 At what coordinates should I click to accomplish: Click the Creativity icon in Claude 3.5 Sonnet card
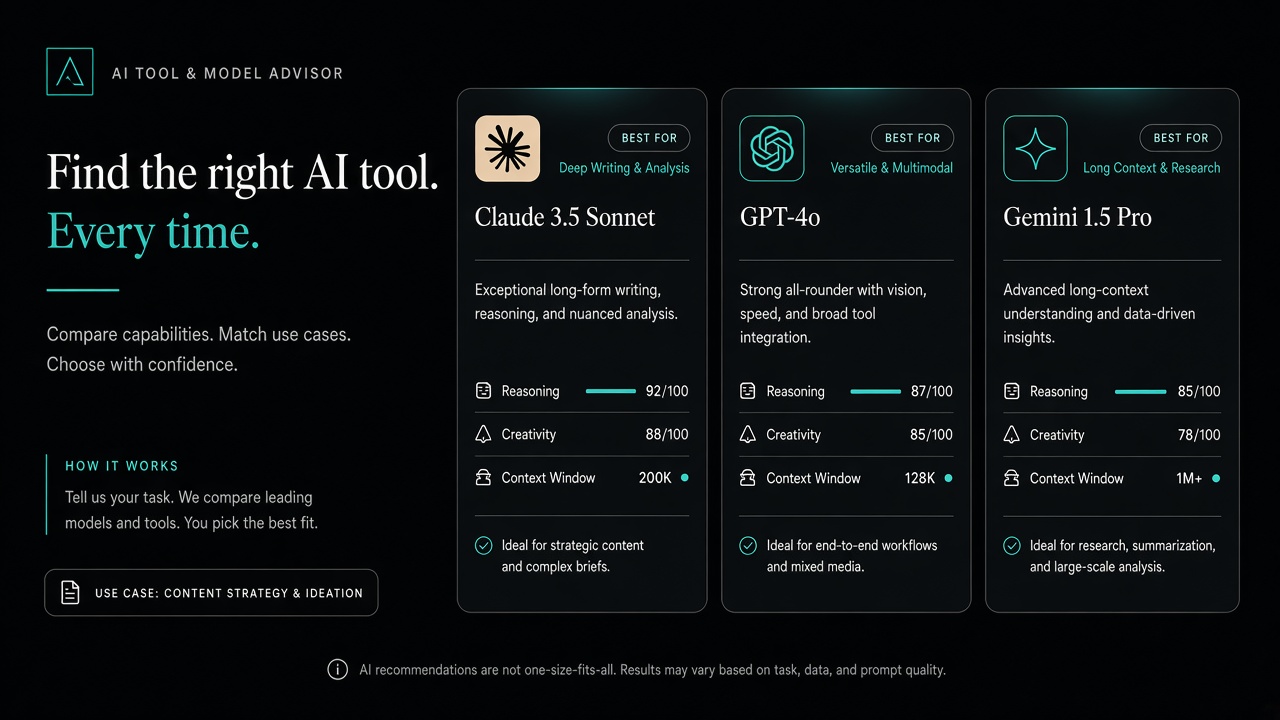pyautogui.click(x=484, y=434)
